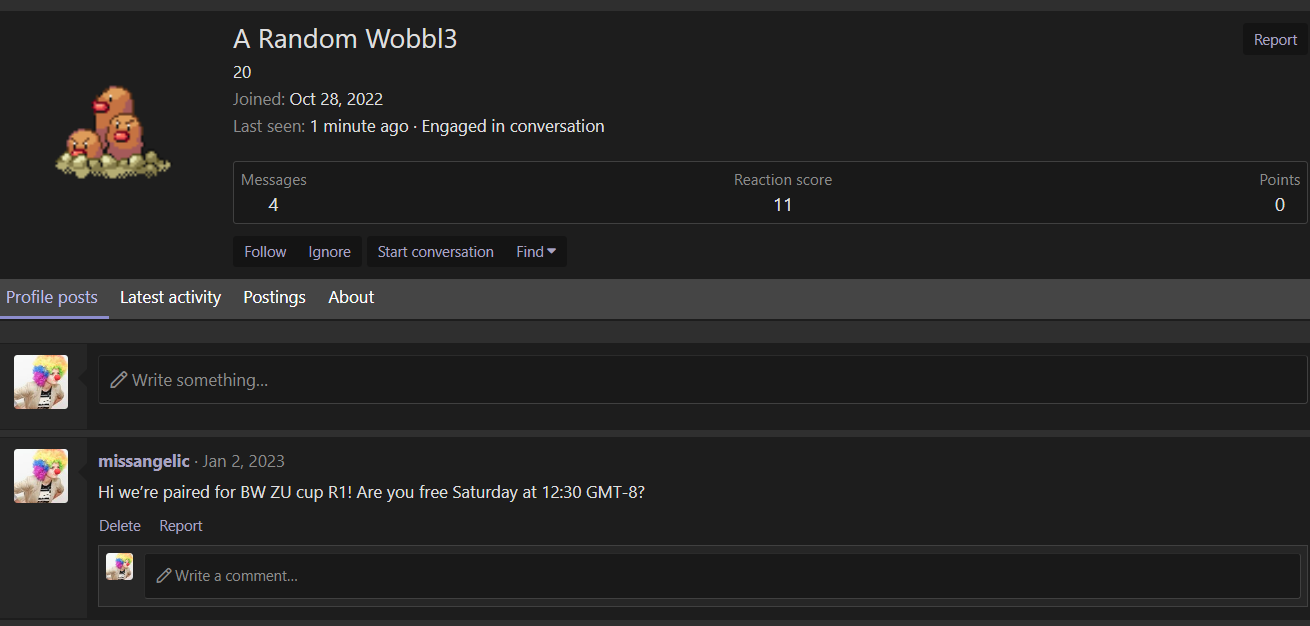The width and height of the screenshot is (1310, 626).
Task: Click A Random Wobbl3's Diglett profile avatar
Action: point(112,130)
